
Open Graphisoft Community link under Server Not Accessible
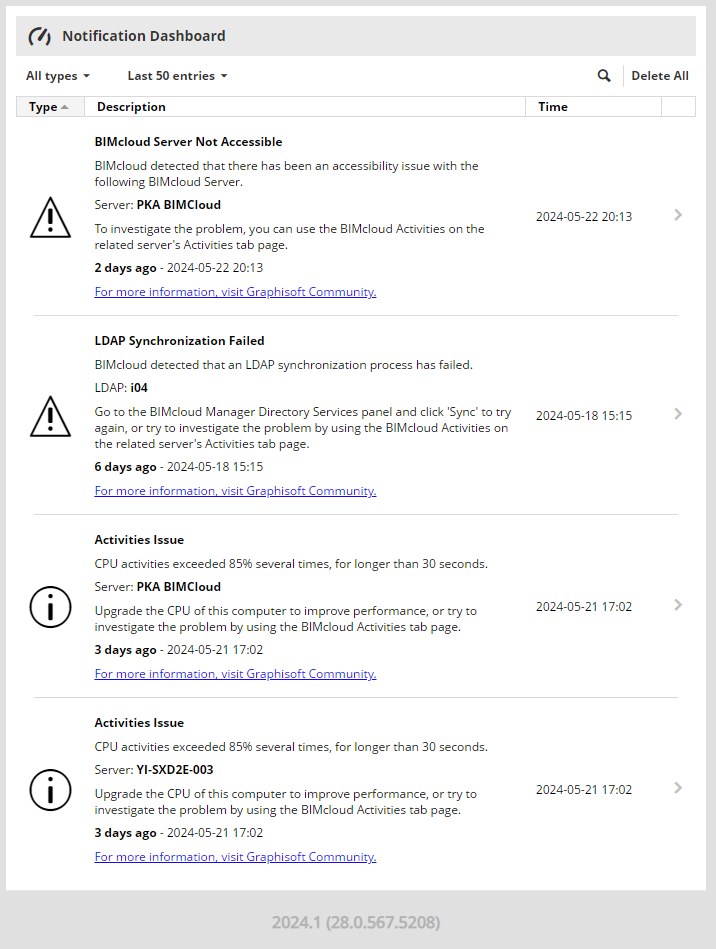coord(235,292)
